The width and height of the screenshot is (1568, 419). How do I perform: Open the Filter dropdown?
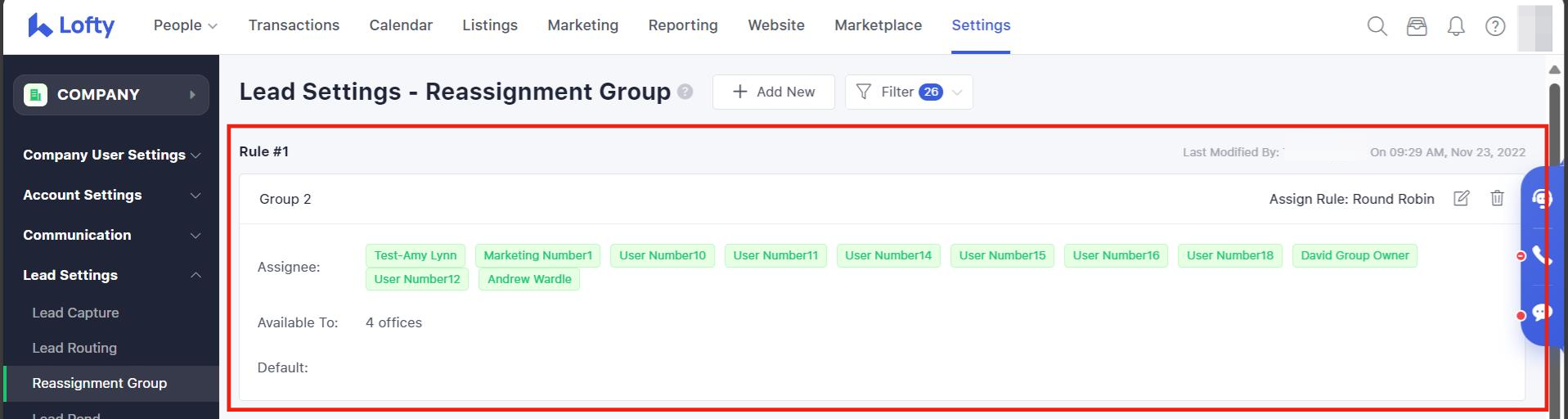click(x=908, y=92)
